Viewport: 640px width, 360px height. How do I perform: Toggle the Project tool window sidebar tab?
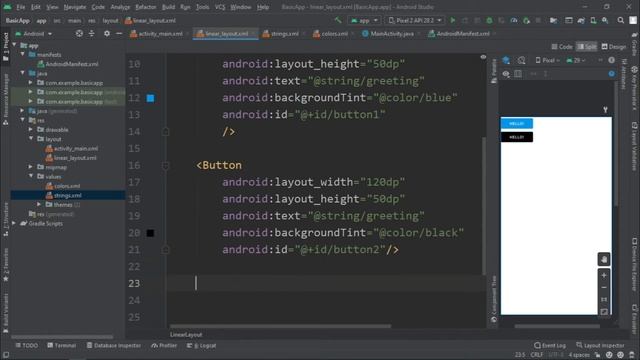coord(6,47)
